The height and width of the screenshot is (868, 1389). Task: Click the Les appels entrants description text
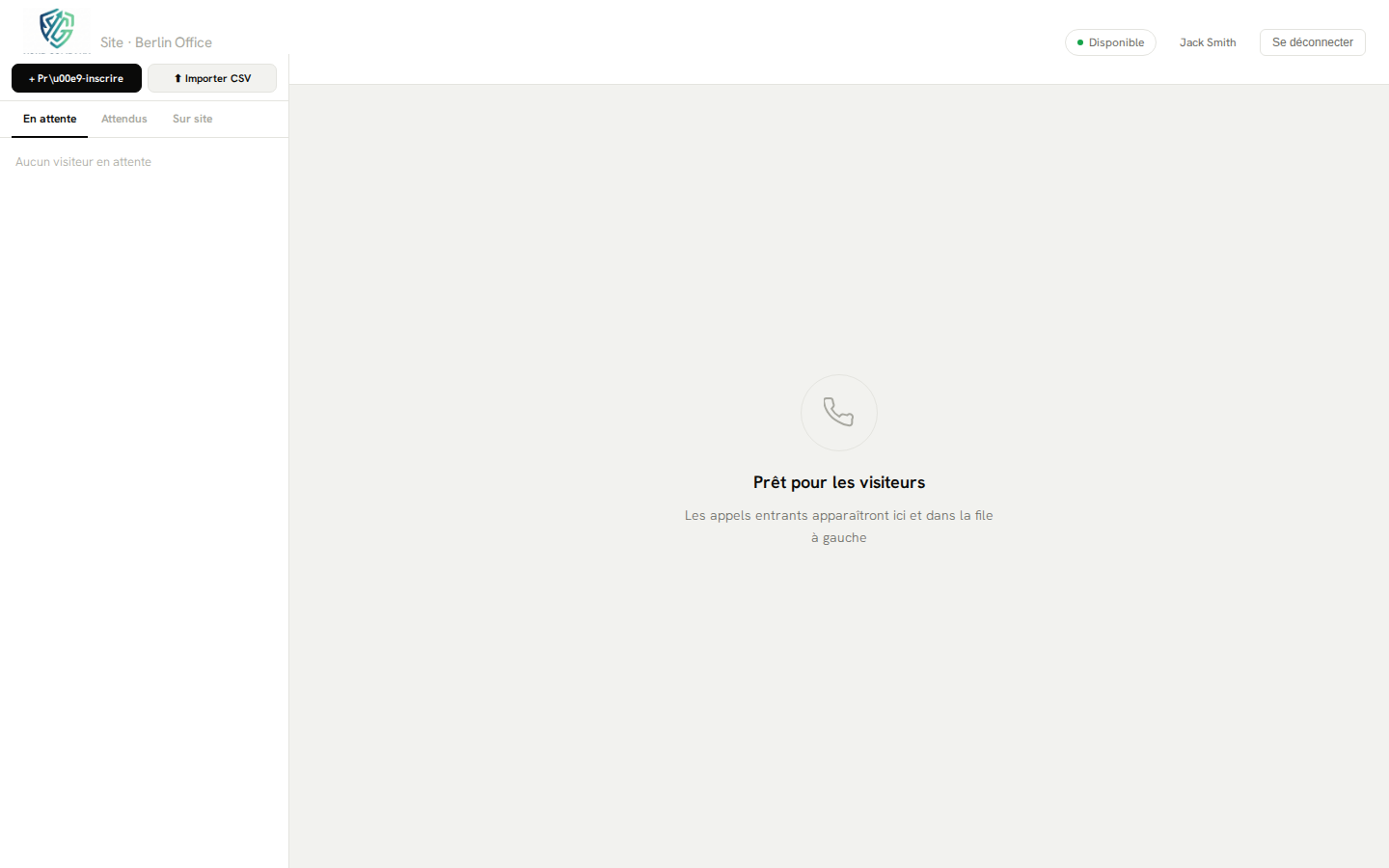tap(838, 515)
